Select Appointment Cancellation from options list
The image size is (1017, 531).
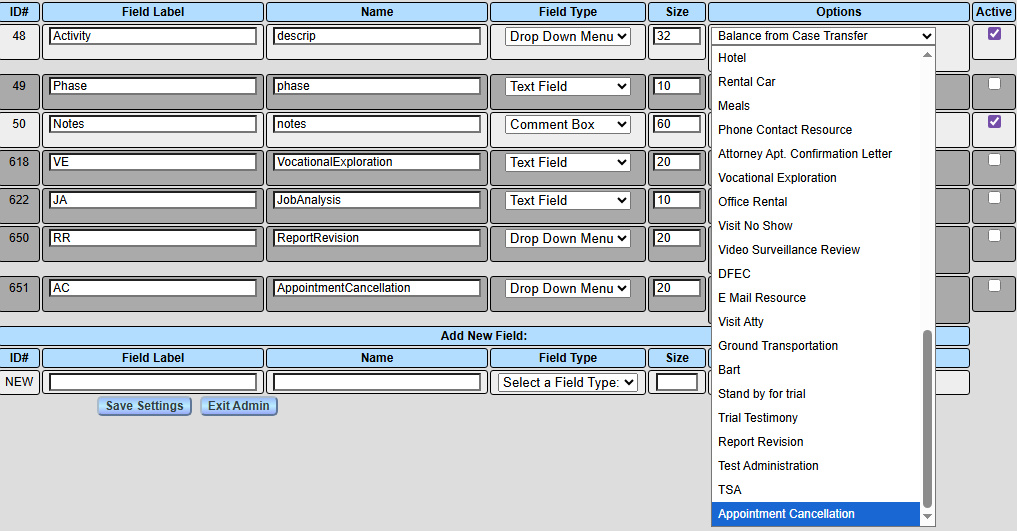[x=786, y=514]
